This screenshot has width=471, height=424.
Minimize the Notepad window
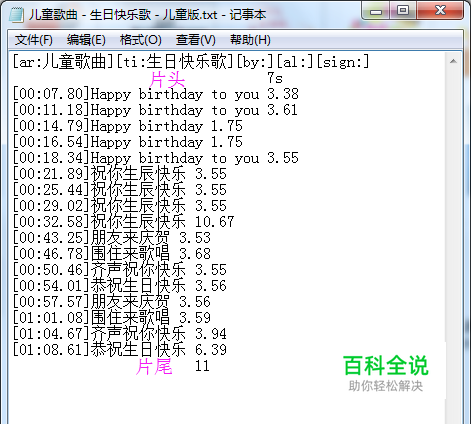(376, 12)
